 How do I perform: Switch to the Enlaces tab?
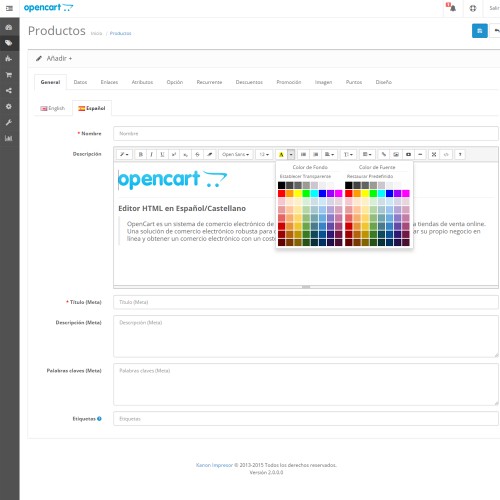[109, 82]
